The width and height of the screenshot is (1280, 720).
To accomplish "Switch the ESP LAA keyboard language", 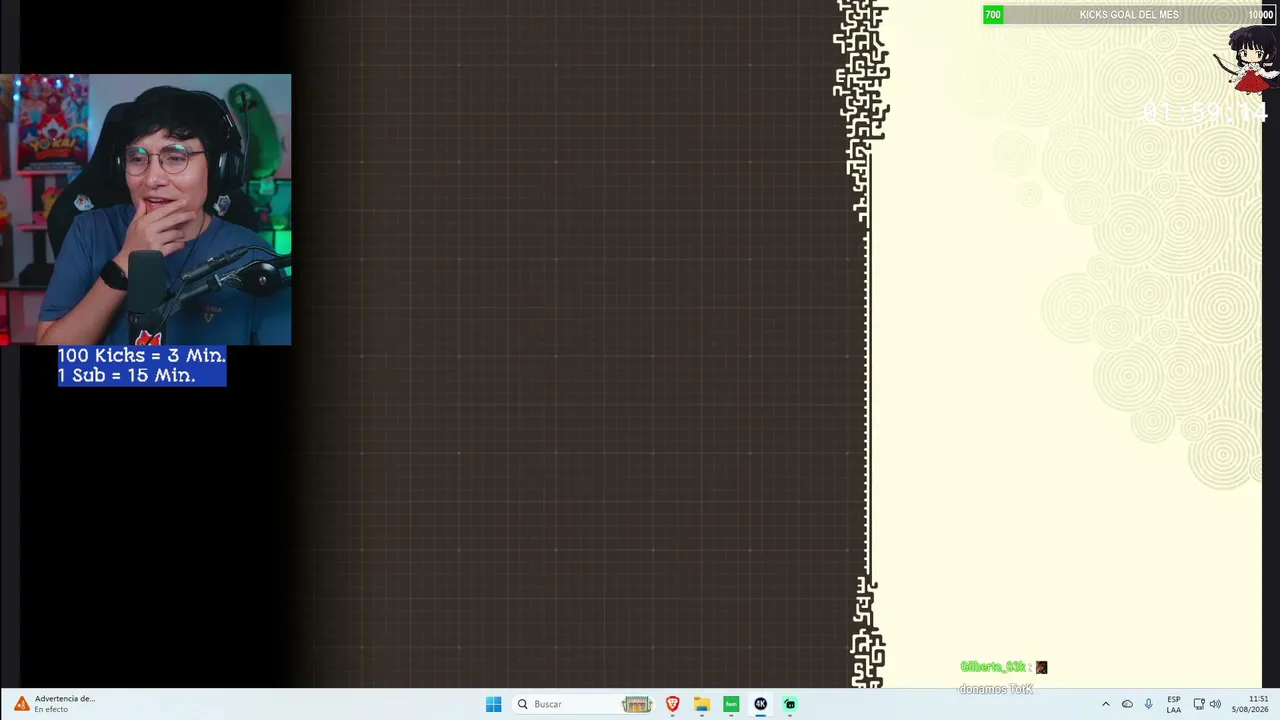I will pos(1174,704).
